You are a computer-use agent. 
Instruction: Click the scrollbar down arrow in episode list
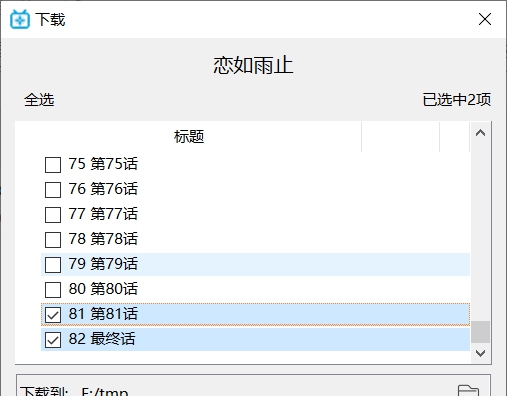tap(480, 353)
